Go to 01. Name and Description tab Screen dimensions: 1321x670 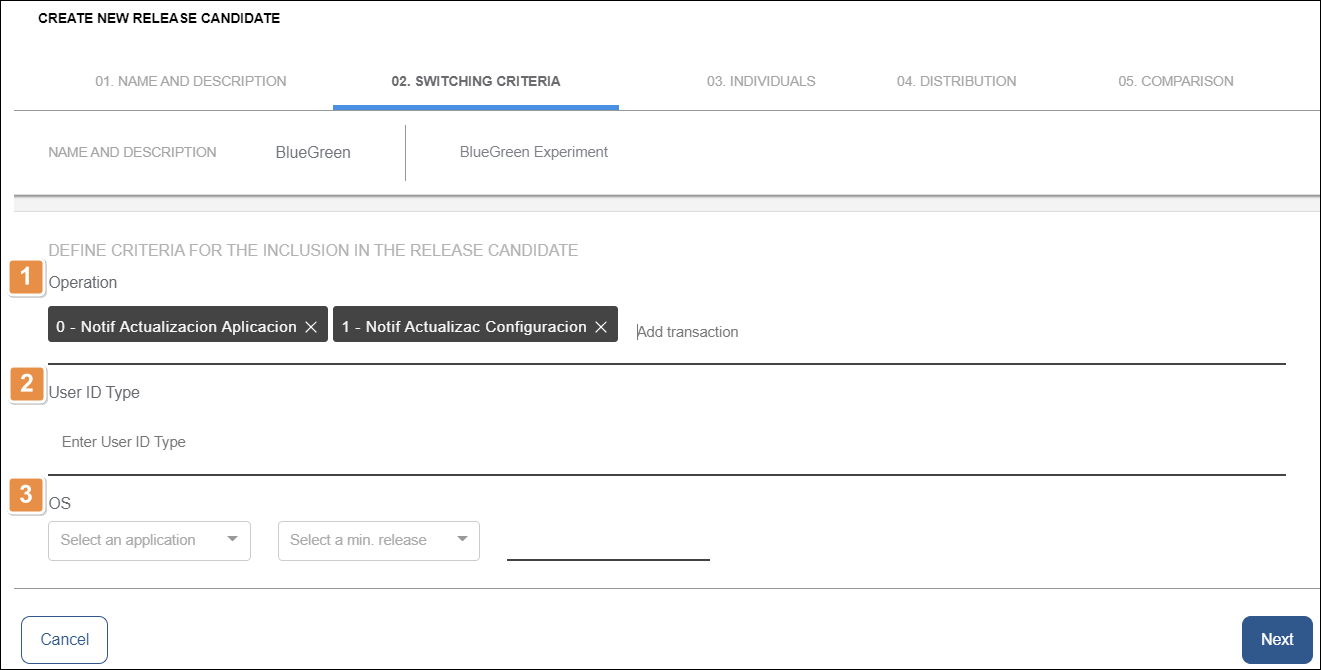(191, 81)
